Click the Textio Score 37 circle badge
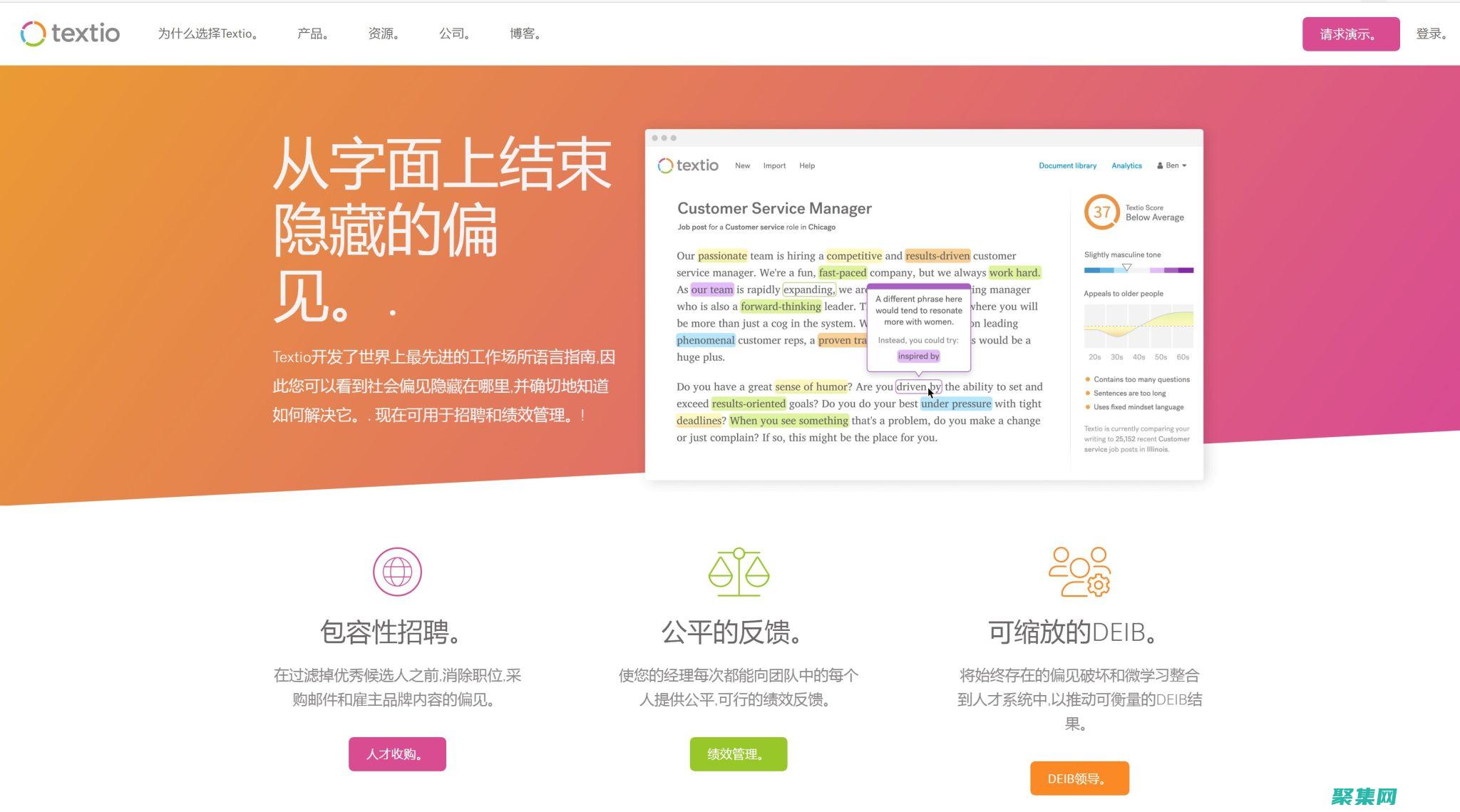 click(1102, 211)
